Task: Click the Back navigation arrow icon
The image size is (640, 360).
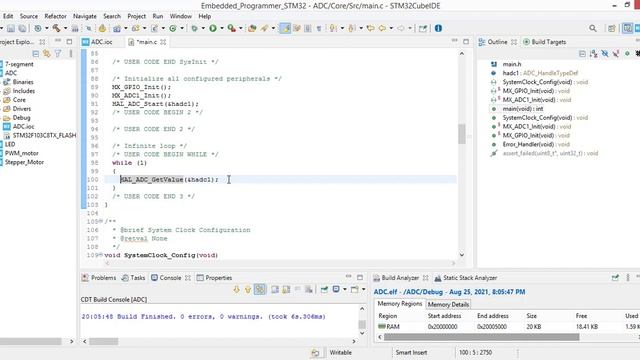Action: tap(382, 28)
